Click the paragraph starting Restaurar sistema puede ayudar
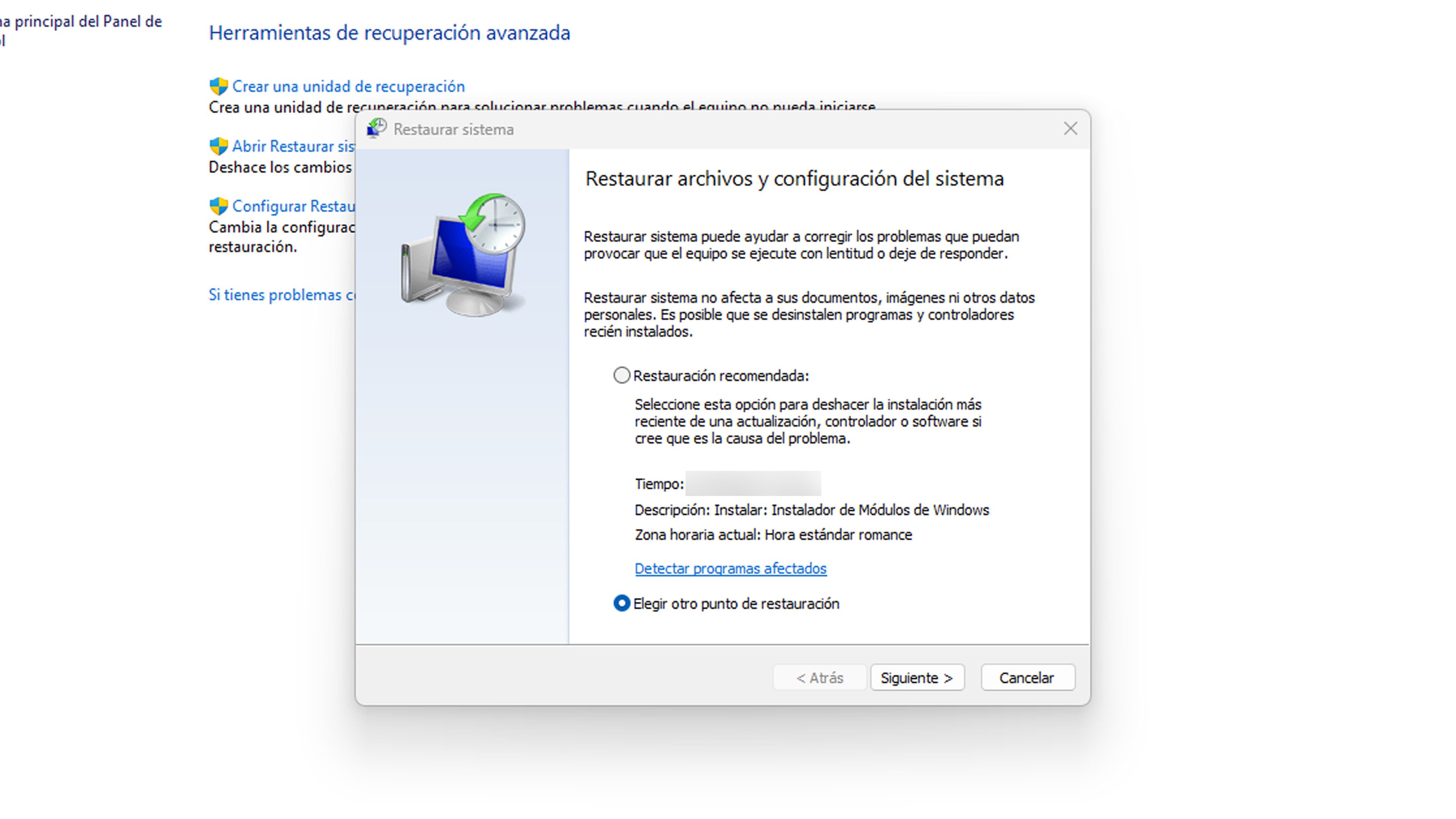The image size is (1456, 819). (802, 245)
